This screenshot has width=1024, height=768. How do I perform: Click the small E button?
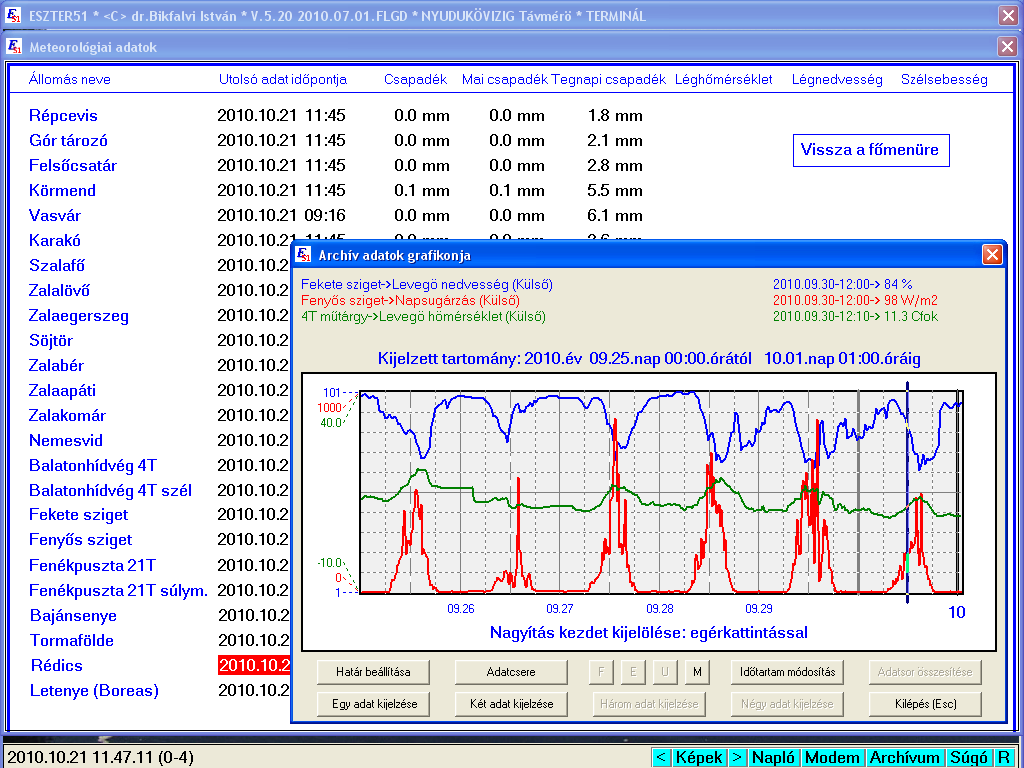pyautogui.click(x=633, y=671)
